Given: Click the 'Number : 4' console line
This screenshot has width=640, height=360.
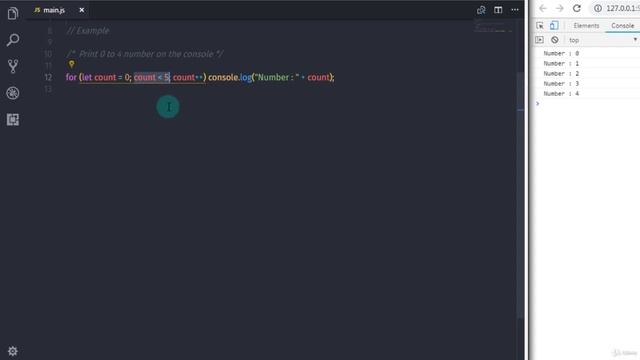Looking at the screenshot, I should click(561, 93).
